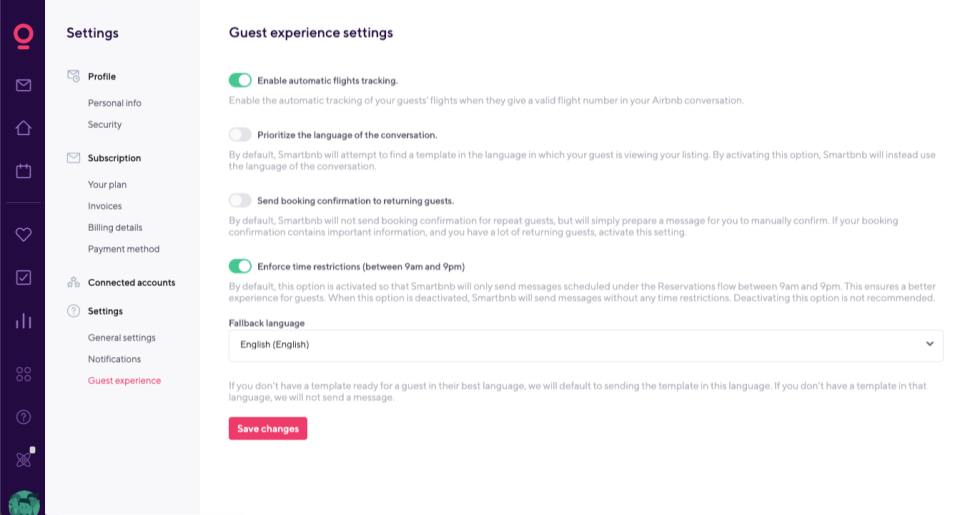Open the Billing details section

tap(115, 228)
